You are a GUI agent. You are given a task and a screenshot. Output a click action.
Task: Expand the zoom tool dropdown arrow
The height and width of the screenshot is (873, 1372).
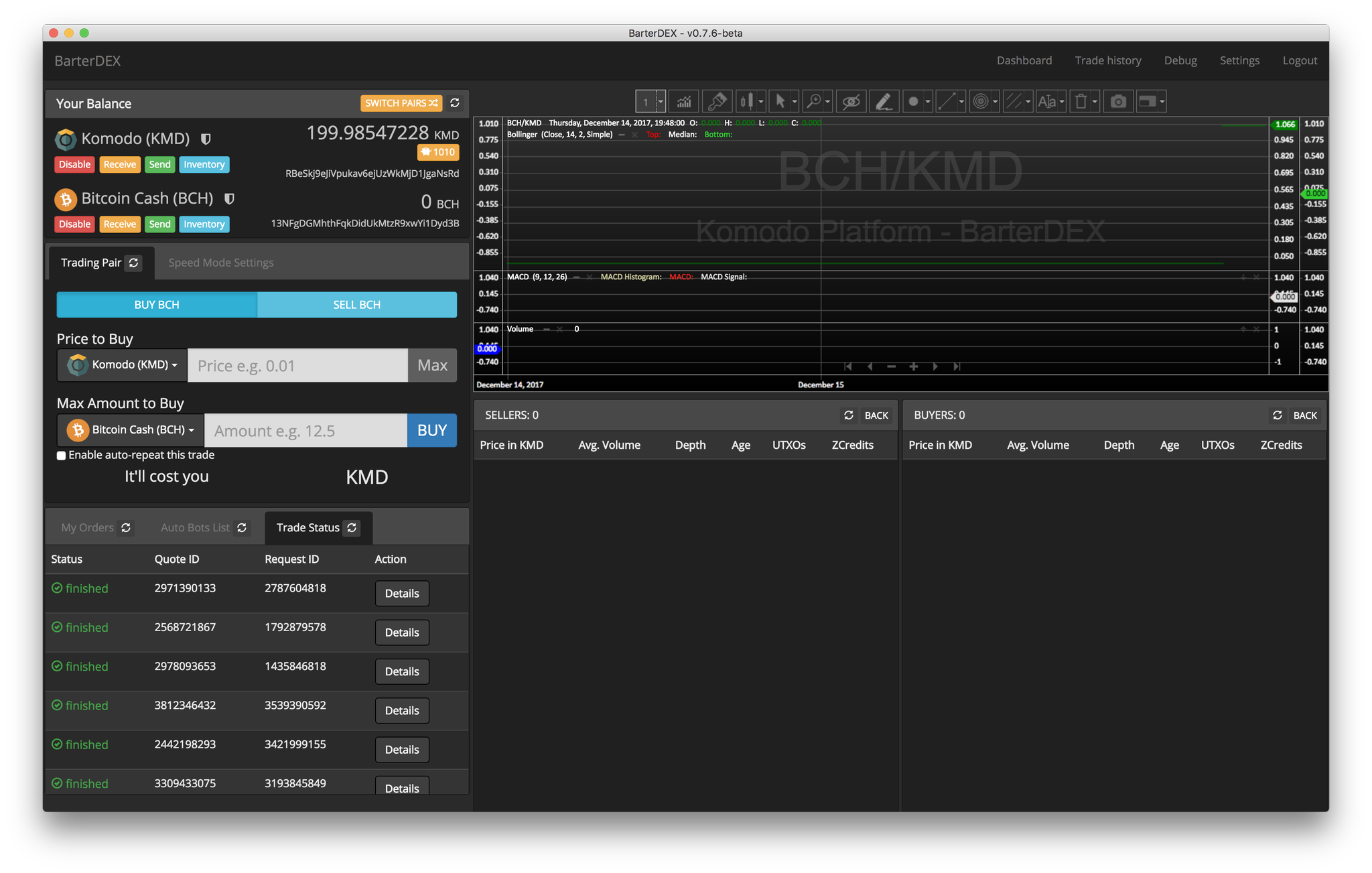point(828,102)
